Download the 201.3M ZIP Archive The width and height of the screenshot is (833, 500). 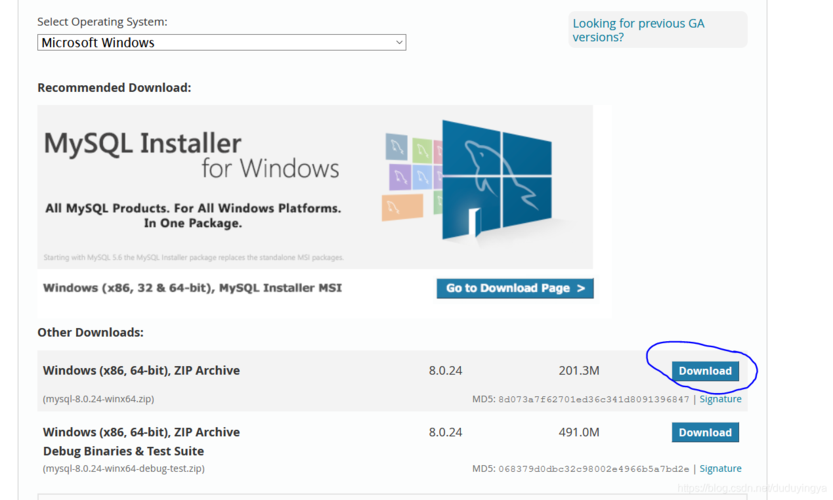(x=705, y=371)
